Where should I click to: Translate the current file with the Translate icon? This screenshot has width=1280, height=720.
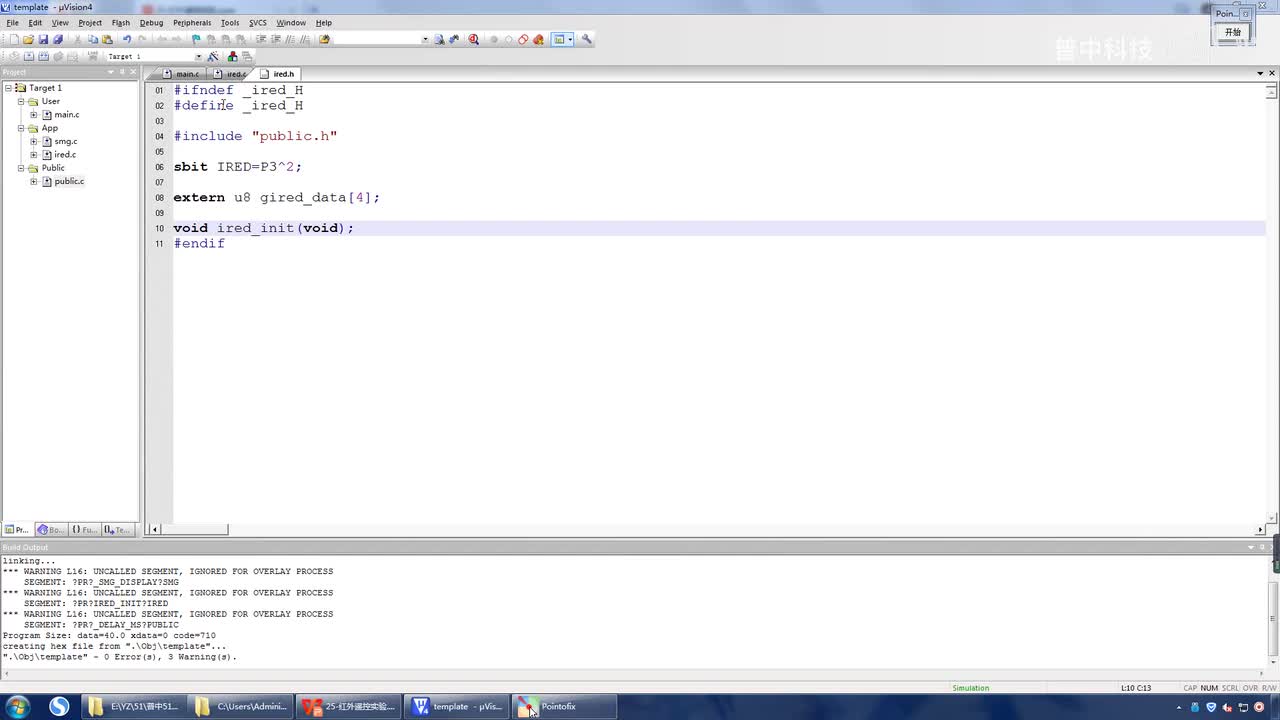14,56
